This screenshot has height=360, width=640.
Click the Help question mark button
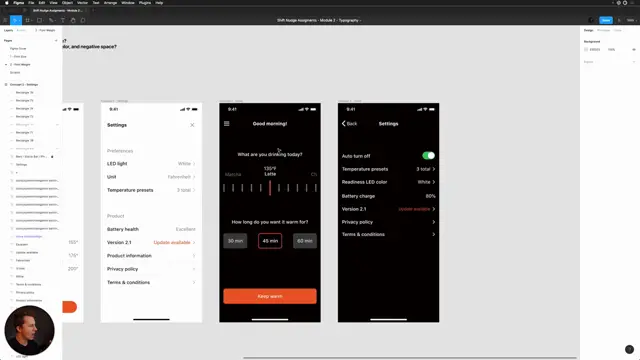tap(629, 349)
